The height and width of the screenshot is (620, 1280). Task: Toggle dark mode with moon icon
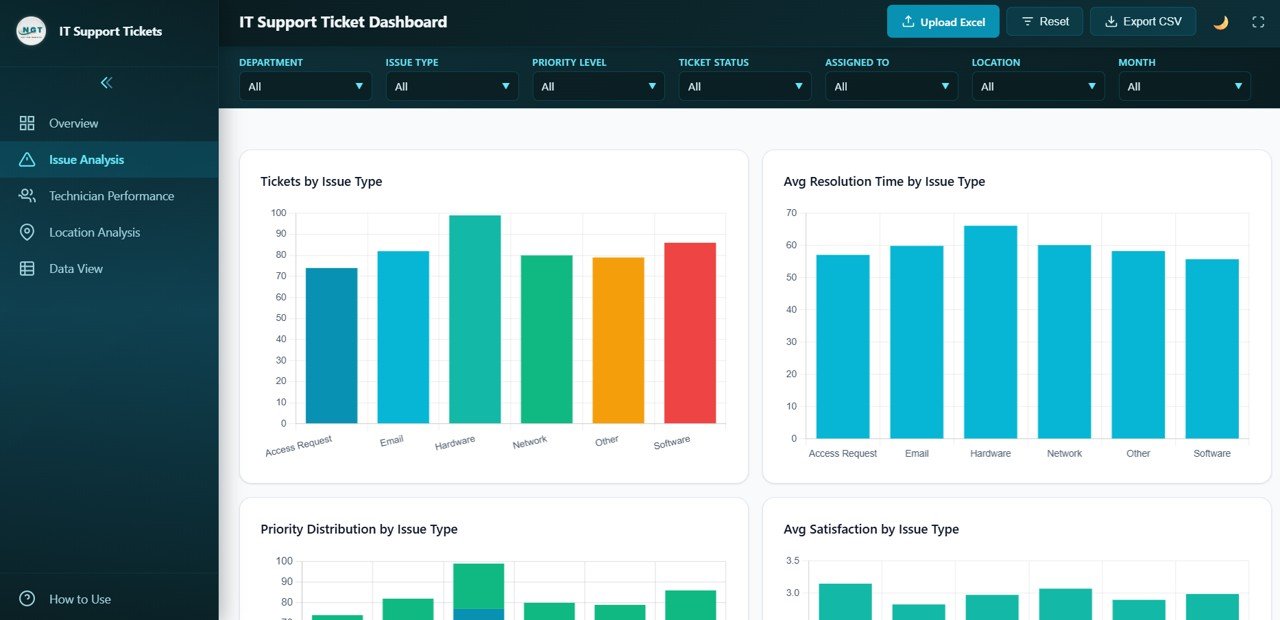[1221, 22]
